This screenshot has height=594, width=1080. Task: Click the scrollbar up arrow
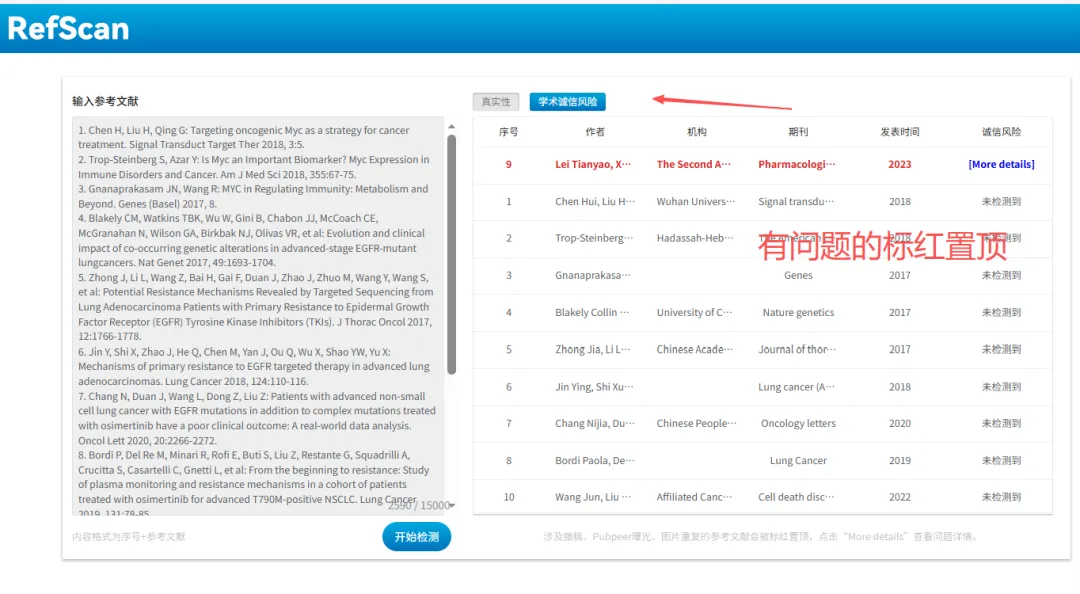[452, 127]
